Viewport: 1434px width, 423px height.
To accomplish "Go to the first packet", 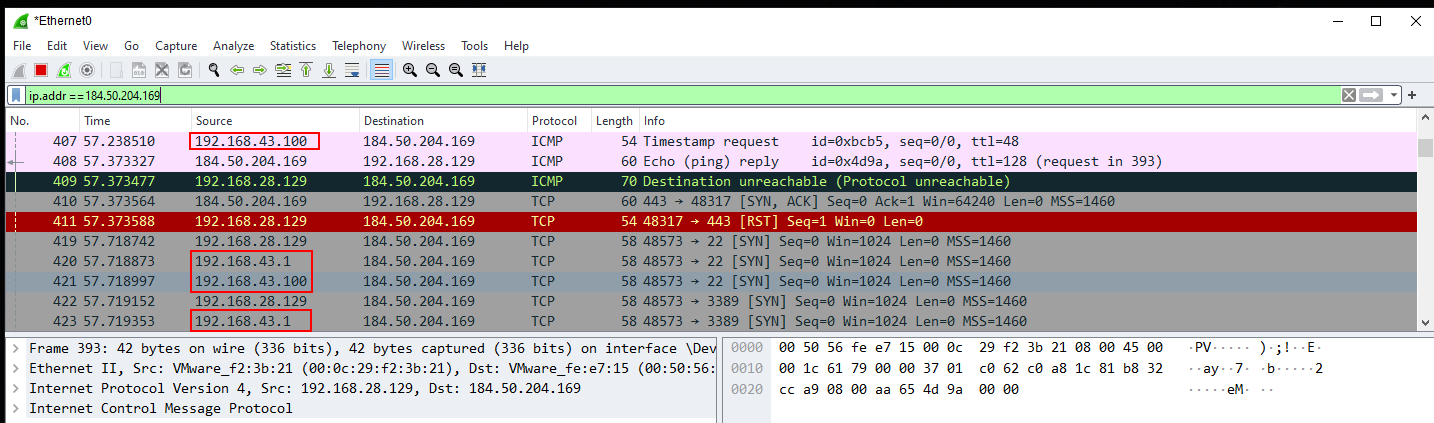I will tap(306, 70).
